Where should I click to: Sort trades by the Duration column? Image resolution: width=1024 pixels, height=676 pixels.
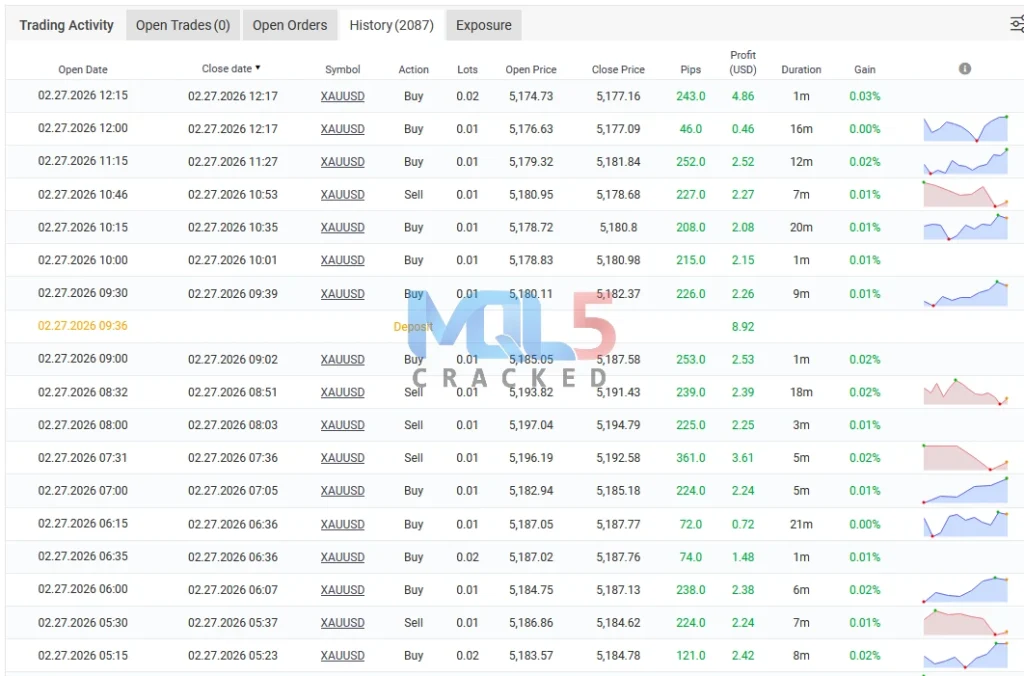(x=801, y=69)
